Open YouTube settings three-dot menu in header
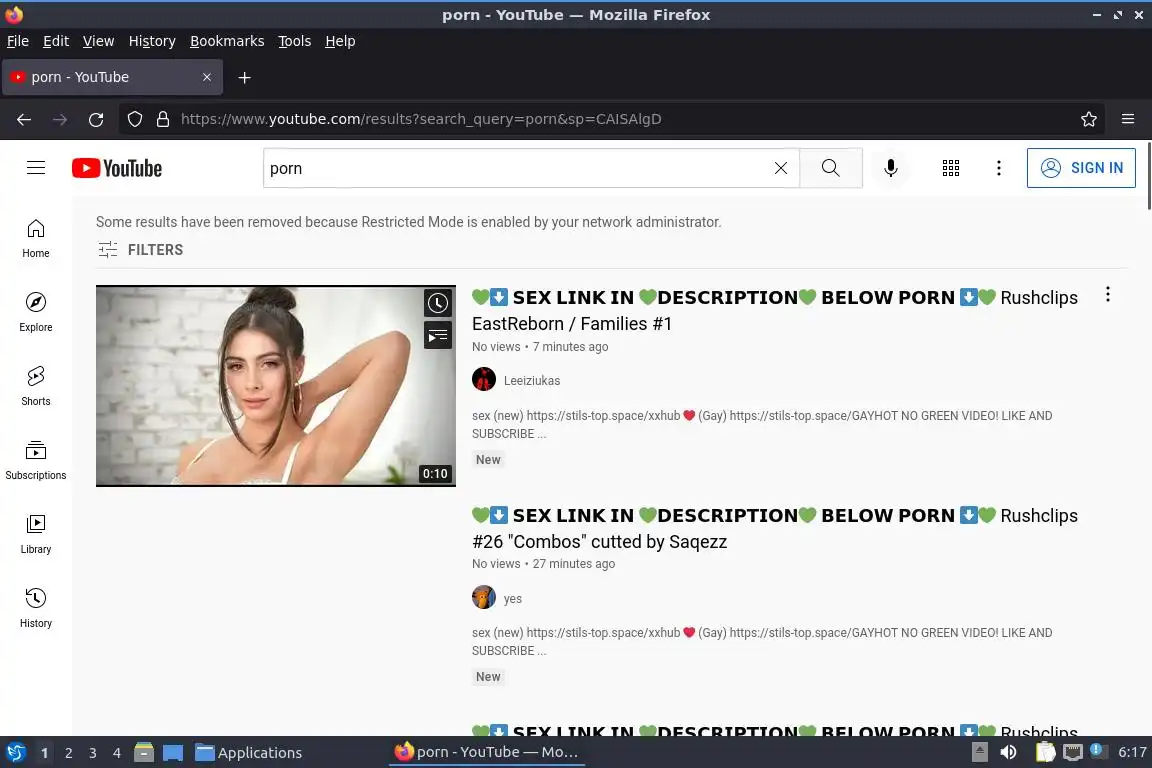 pyautogui.click(x=998, y=168)
